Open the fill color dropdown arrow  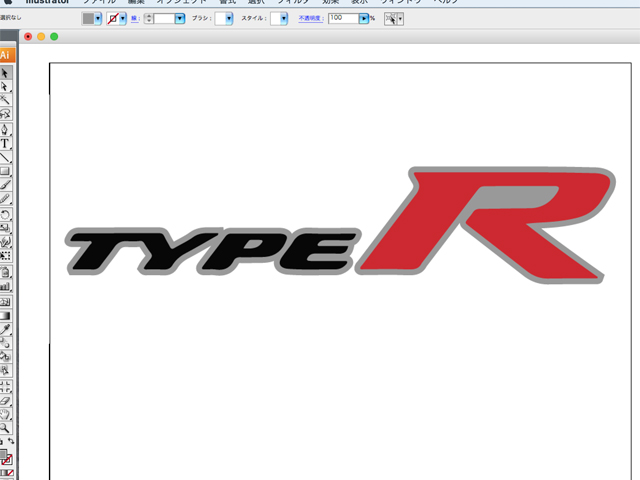tap(98, 19)
